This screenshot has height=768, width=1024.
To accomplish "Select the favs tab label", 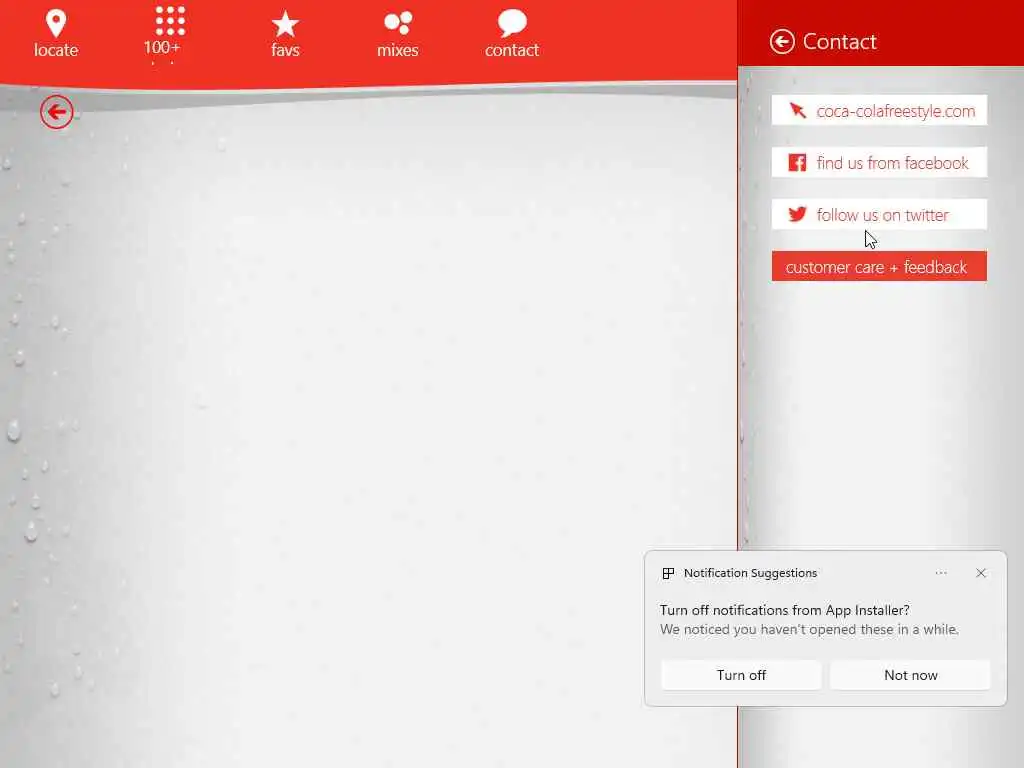I will click(x=285, y=50).
